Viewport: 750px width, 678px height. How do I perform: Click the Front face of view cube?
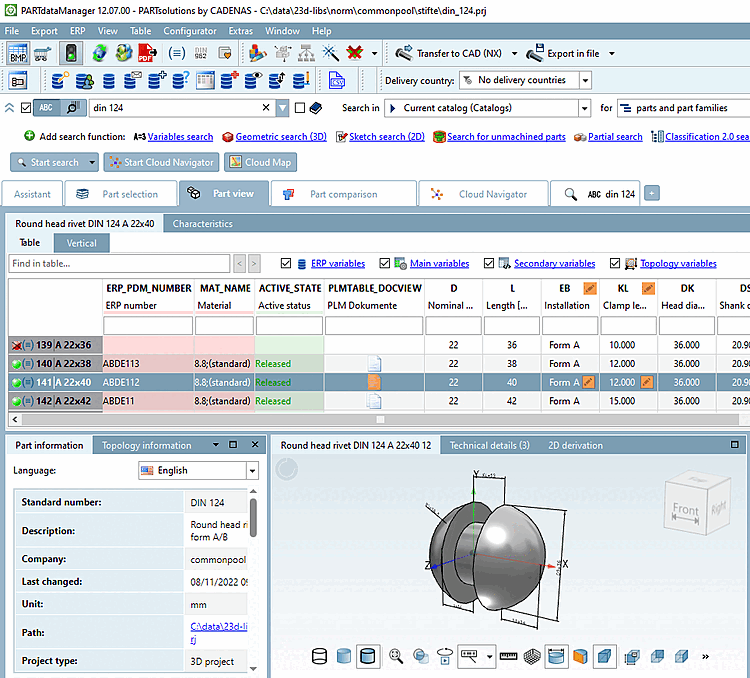(685, 509)
